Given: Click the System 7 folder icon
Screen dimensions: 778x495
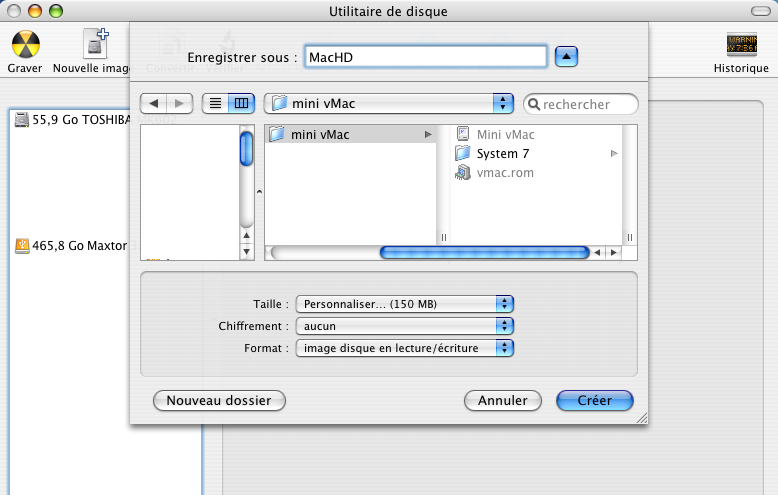Looking at the screenshot, I should (463, 153).
